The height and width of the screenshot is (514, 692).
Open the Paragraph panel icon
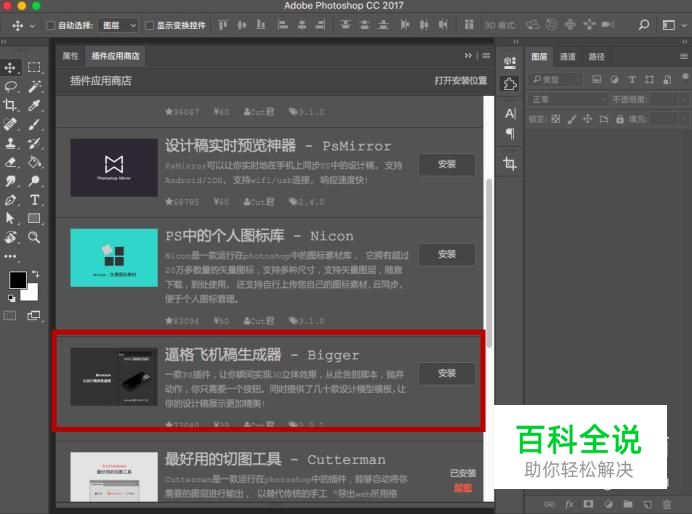[510, 134]
